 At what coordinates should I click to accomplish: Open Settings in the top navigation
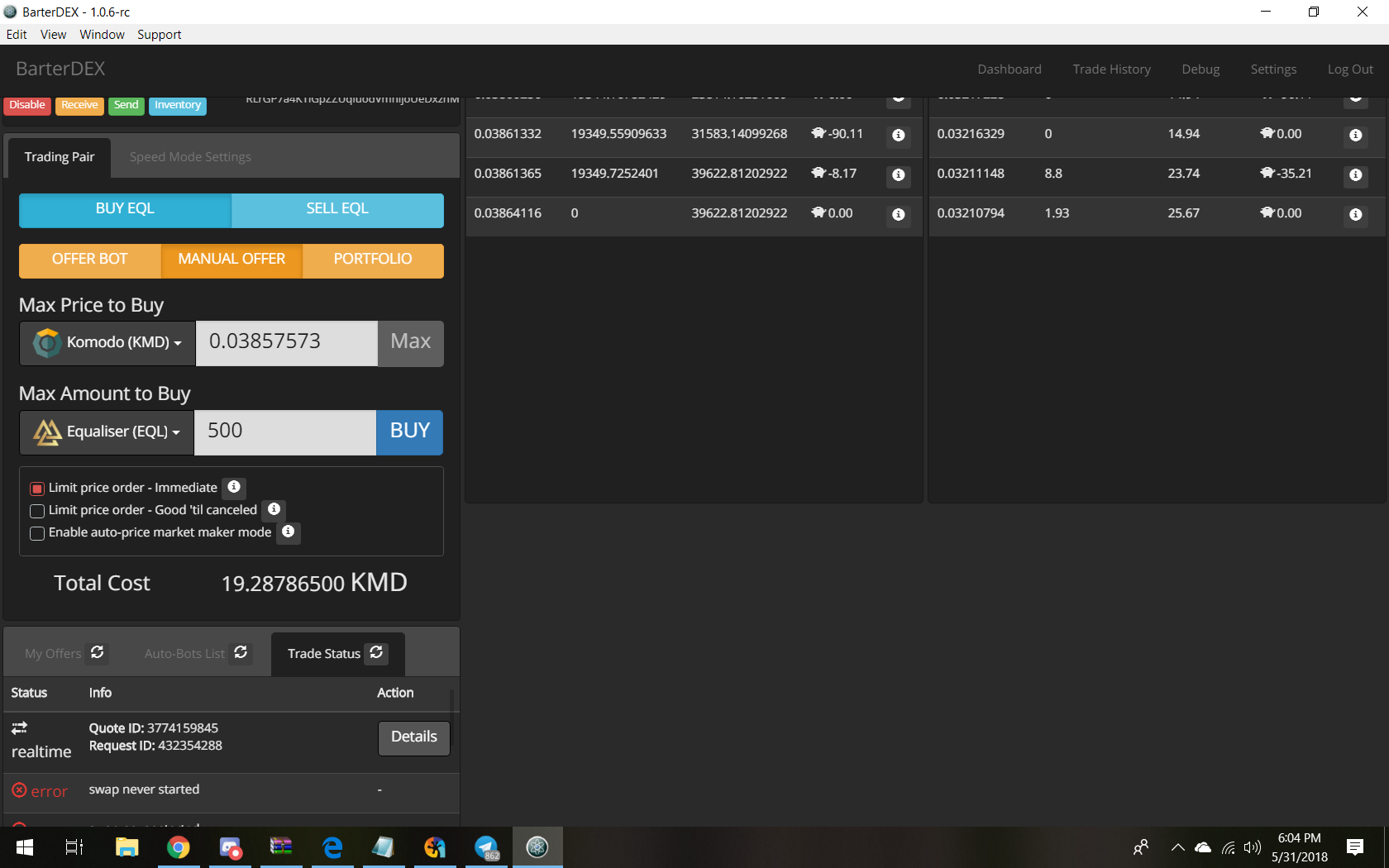point(1273,69)
